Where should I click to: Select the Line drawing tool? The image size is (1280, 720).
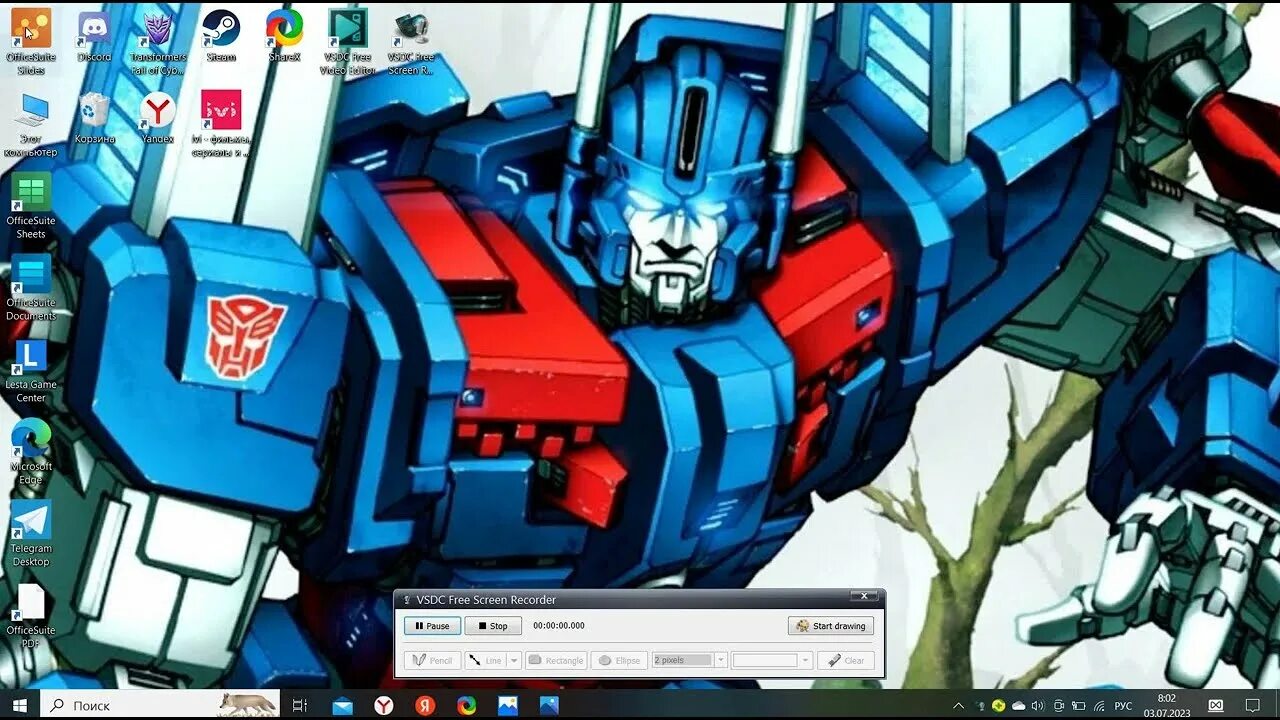486,660
